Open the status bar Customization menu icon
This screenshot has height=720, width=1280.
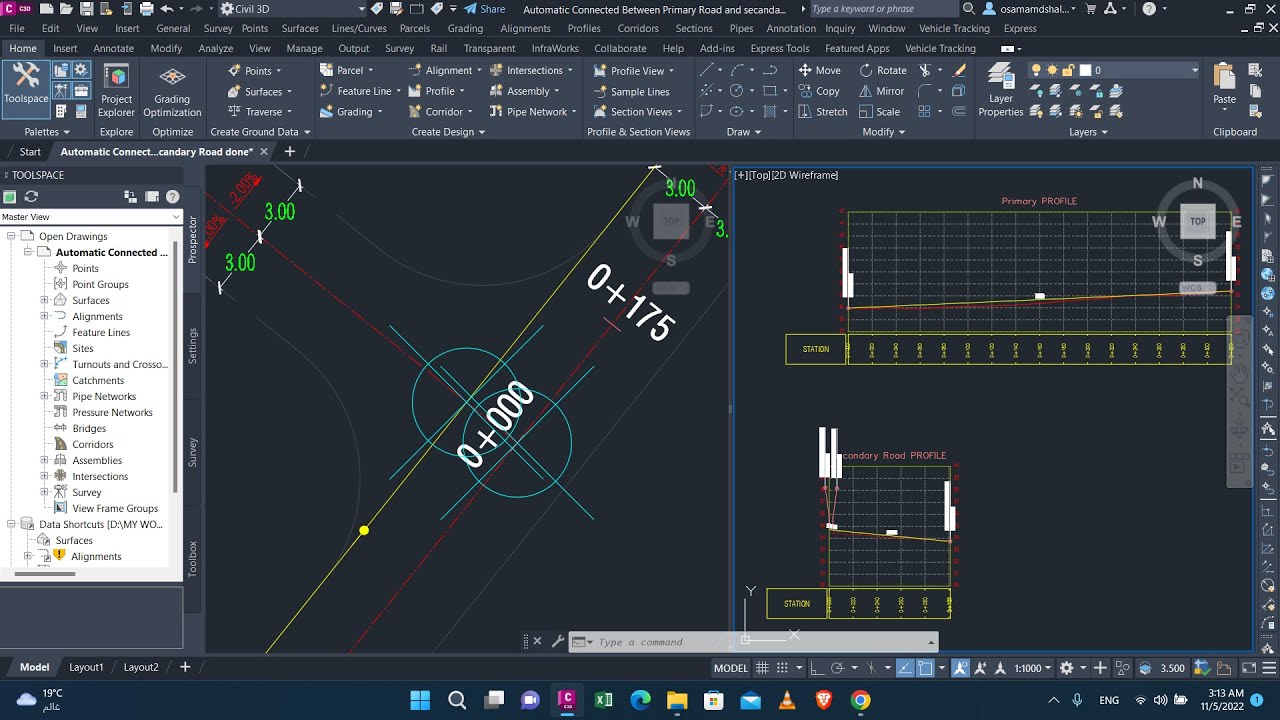tap(1267, 668)
